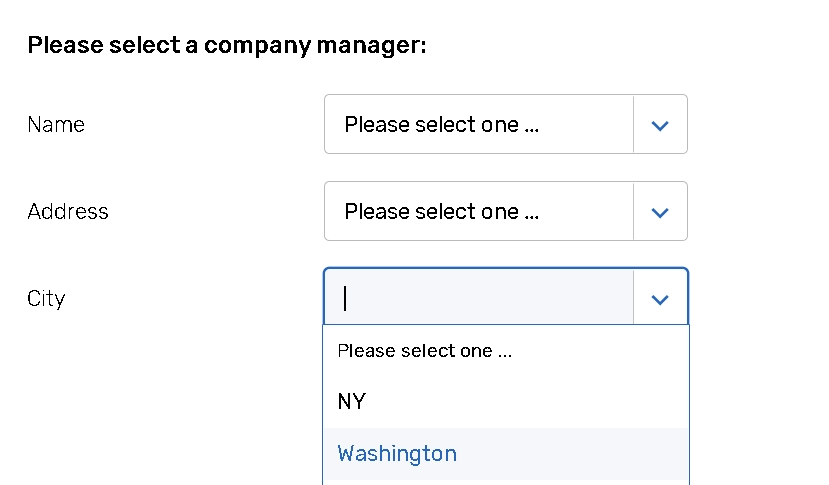Reset City using the first list option
The width and height of the screenshot is (829, 485).
click(x=425, y=352)
